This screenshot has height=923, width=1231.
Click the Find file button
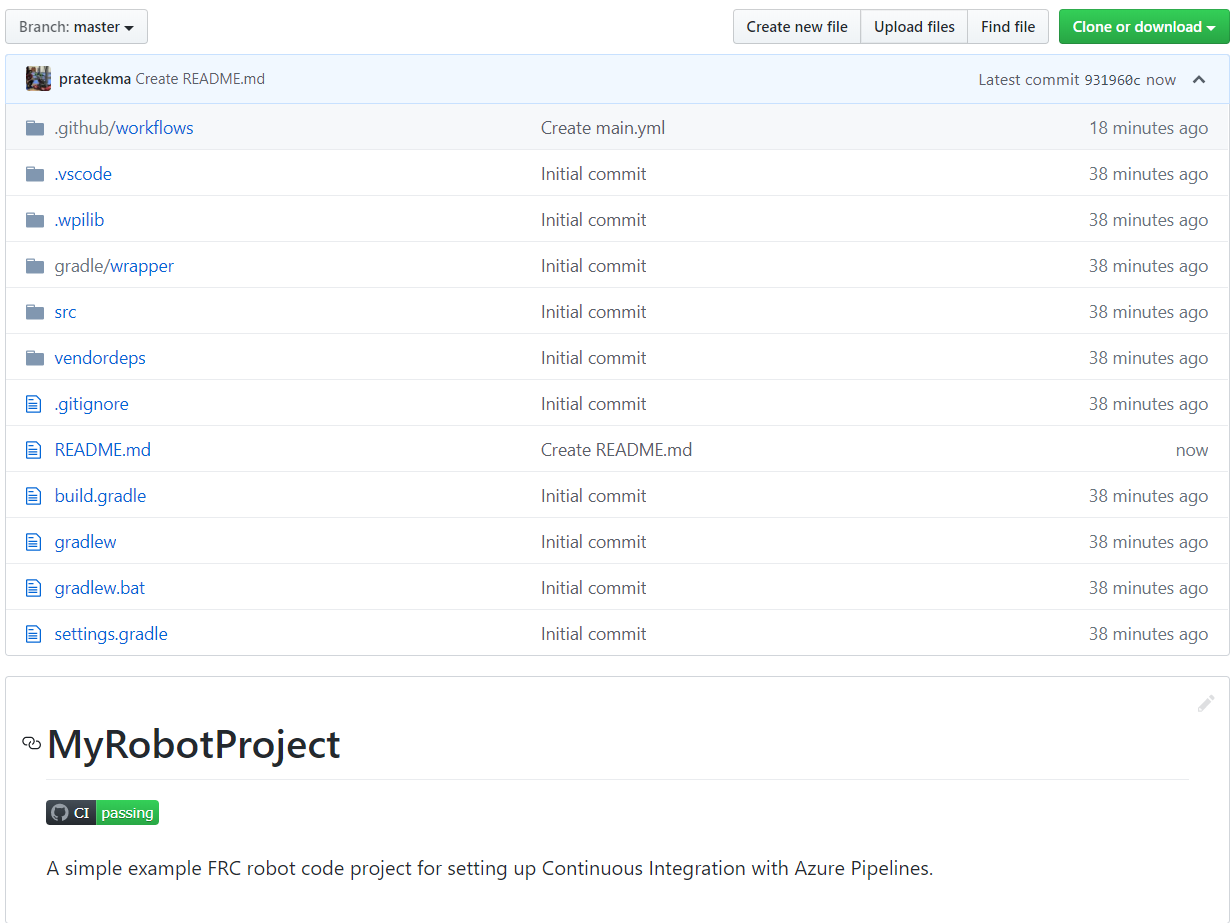1007,27
